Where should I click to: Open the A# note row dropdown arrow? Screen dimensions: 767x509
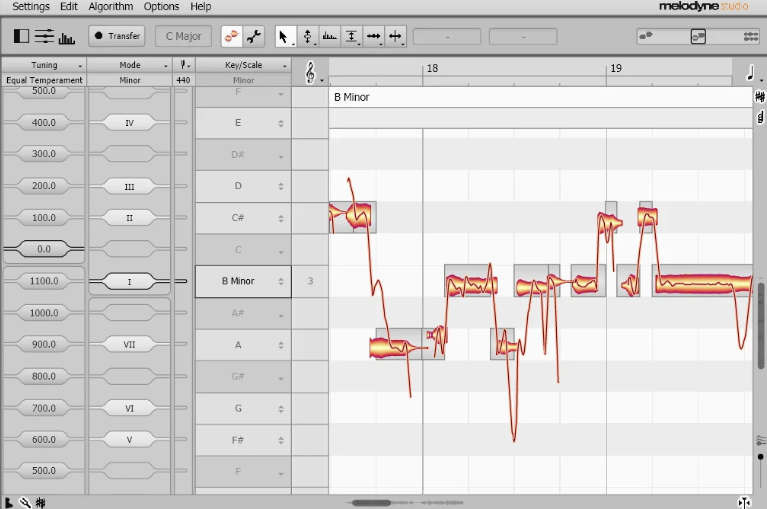[x=281, y=315]
